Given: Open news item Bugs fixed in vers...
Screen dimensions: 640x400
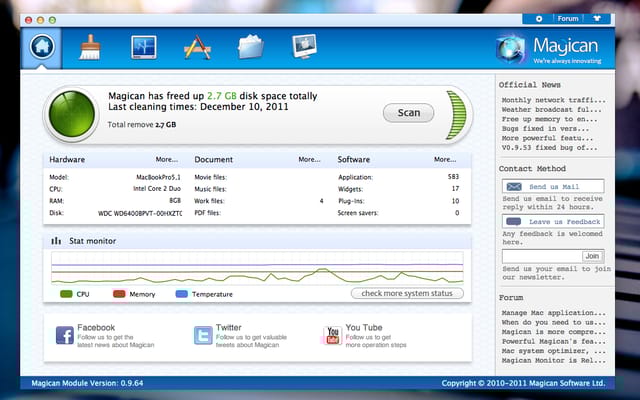Looking at the screenshot, I should click(545, 129).
